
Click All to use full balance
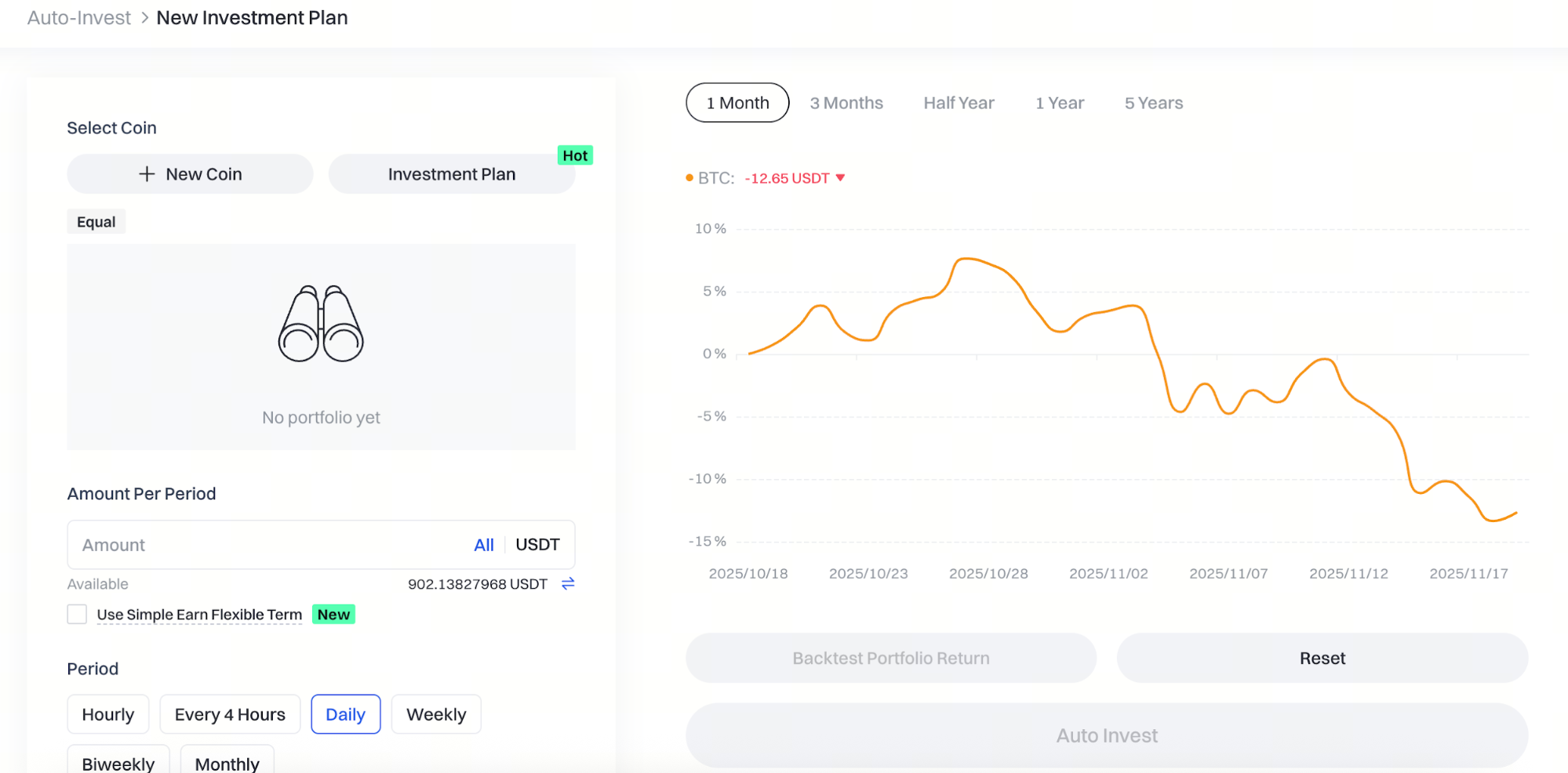click(x=483, y=545)
